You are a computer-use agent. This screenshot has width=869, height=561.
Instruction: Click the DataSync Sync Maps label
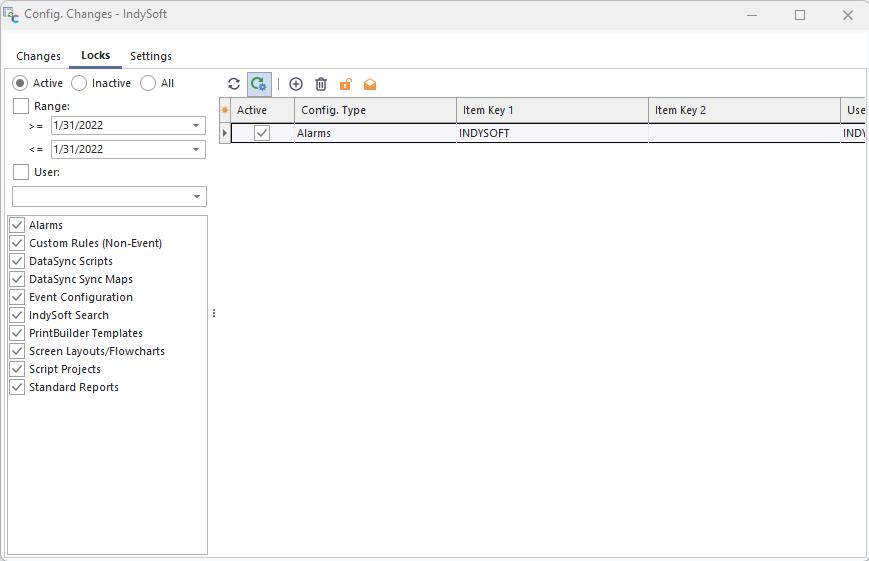point(81,279)
